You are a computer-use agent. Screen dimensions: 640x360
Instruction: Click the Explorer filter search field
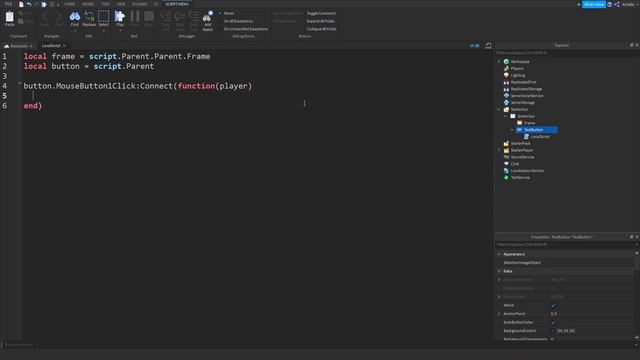click(566, 53)
